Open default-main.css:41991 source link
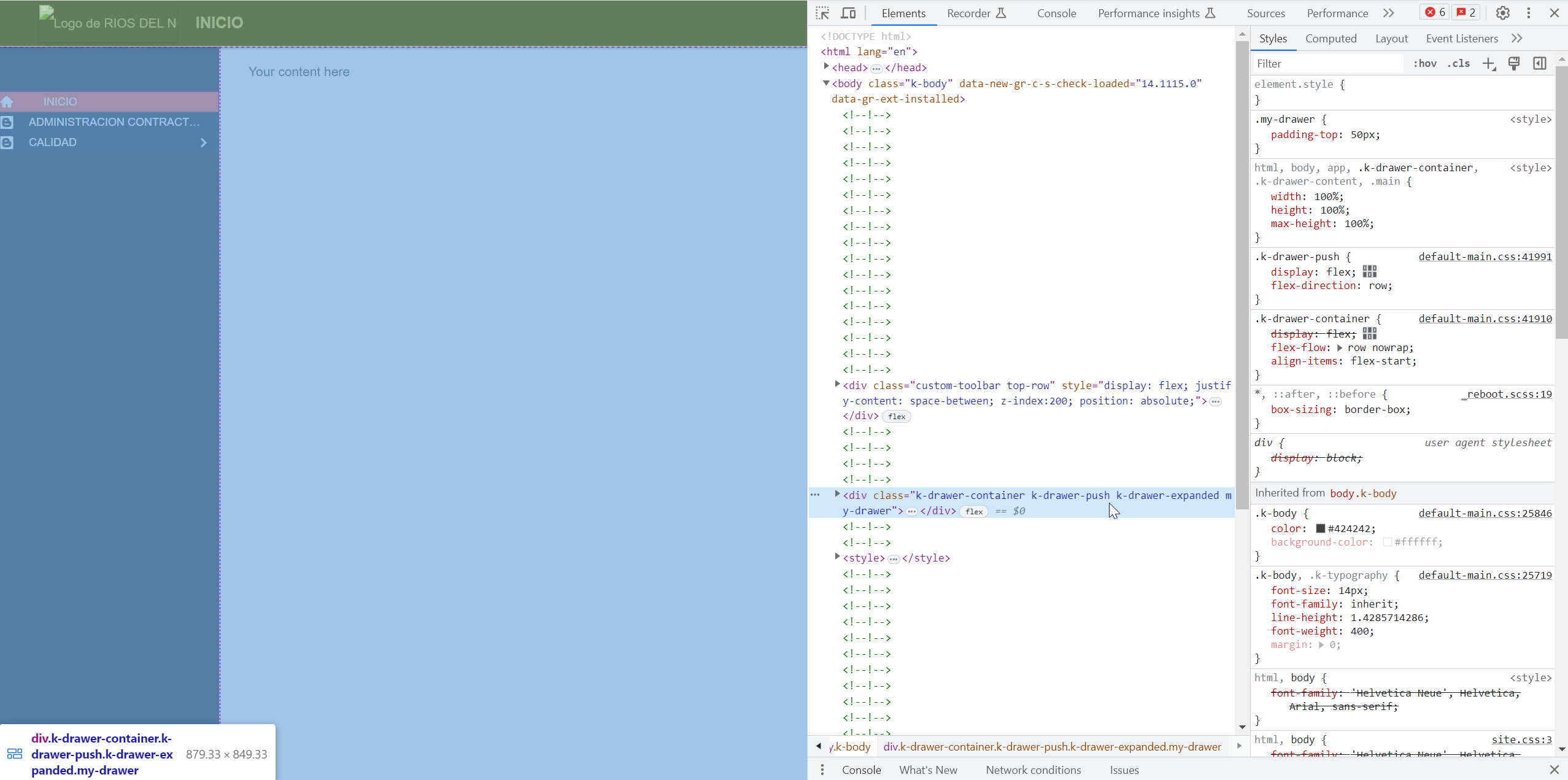 click(x=1485, y=257)
